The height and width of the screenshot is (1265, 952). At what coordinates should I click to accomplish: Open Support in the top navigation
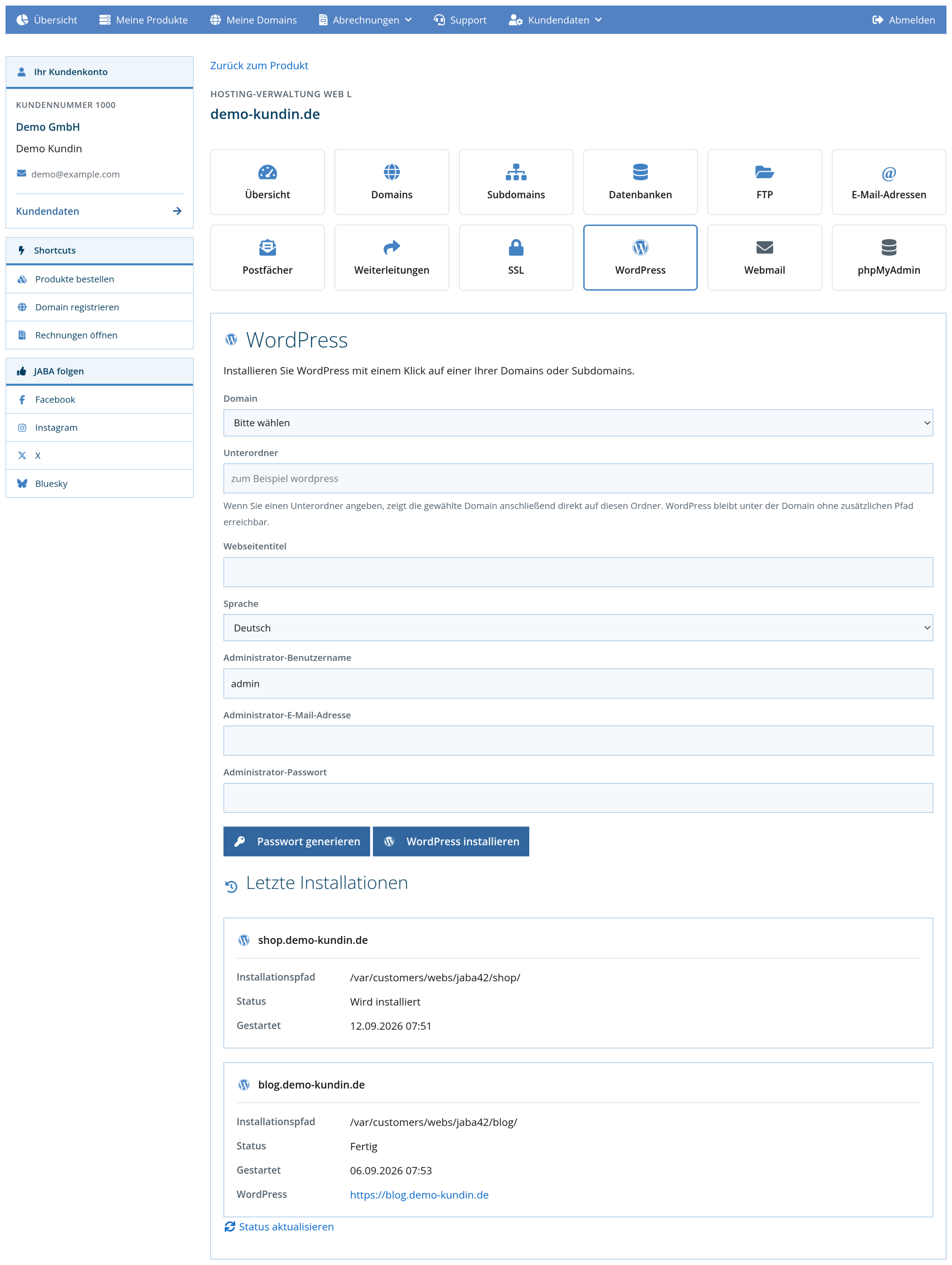[460, 20]
